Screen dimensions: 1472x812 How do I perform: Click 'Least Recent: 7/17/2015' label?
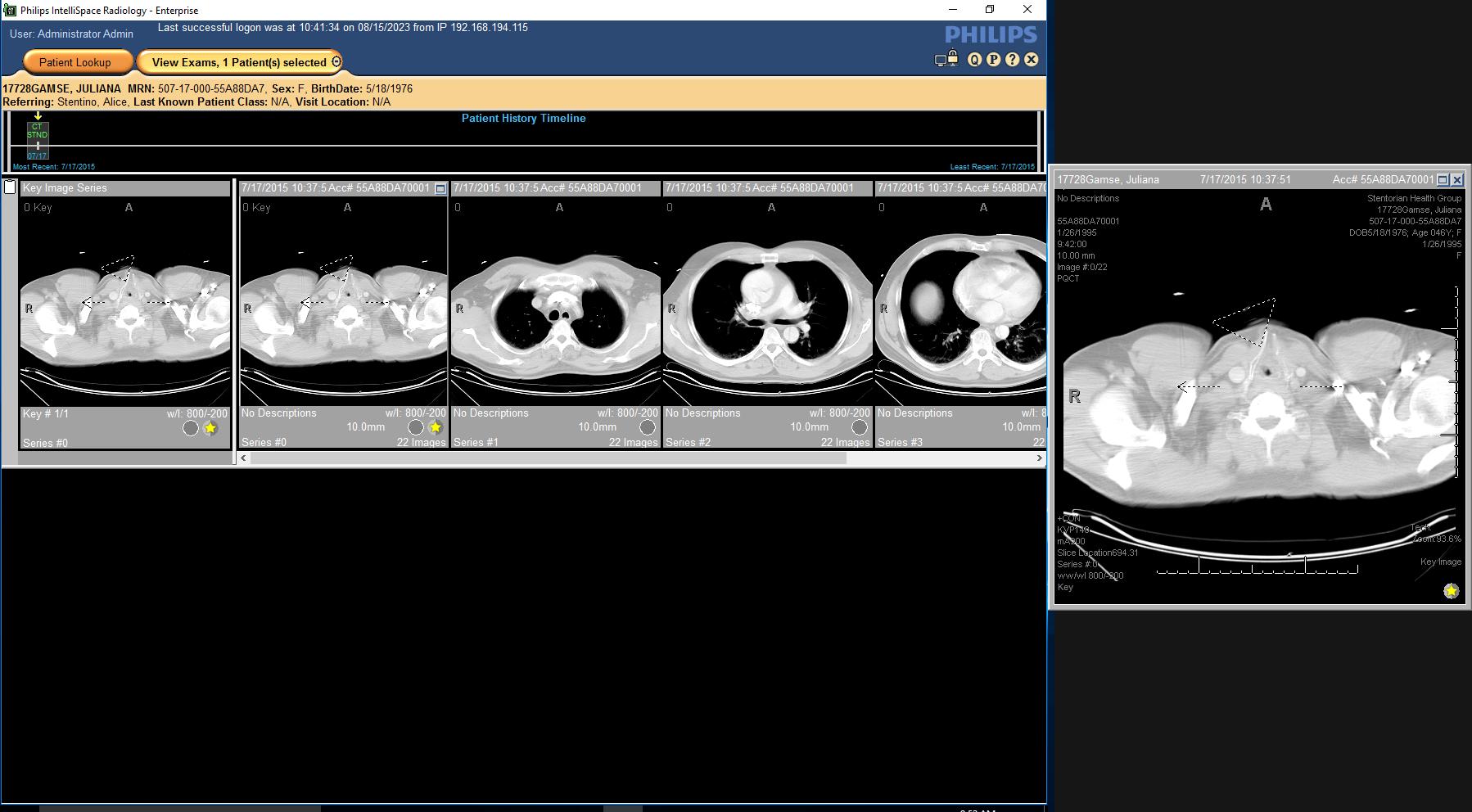pos(992,167)
